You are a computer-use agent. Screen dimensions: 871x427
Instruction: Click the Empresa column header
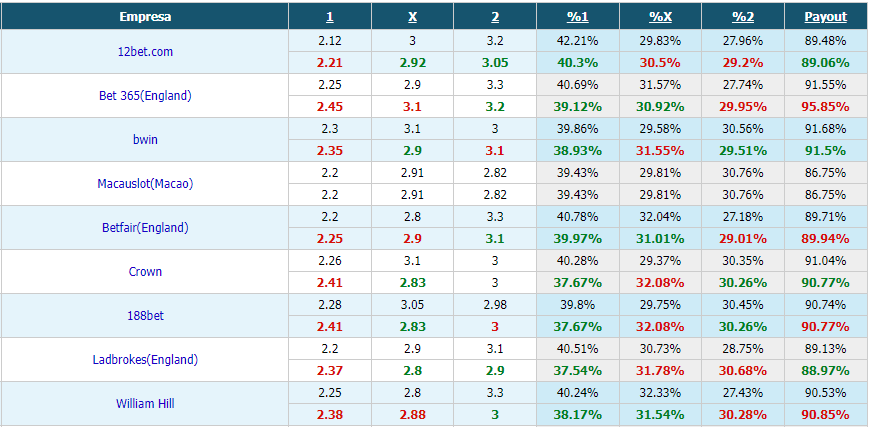click(x=145, y=17)
